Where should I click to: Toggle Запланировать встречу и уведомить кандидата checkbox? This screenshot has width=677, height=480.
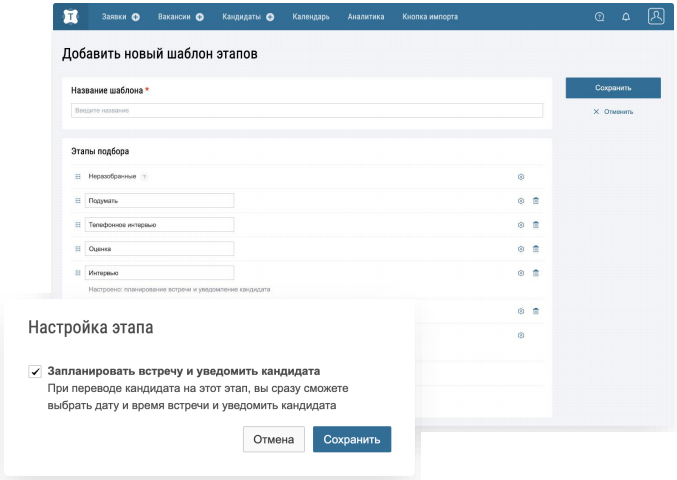35,371
